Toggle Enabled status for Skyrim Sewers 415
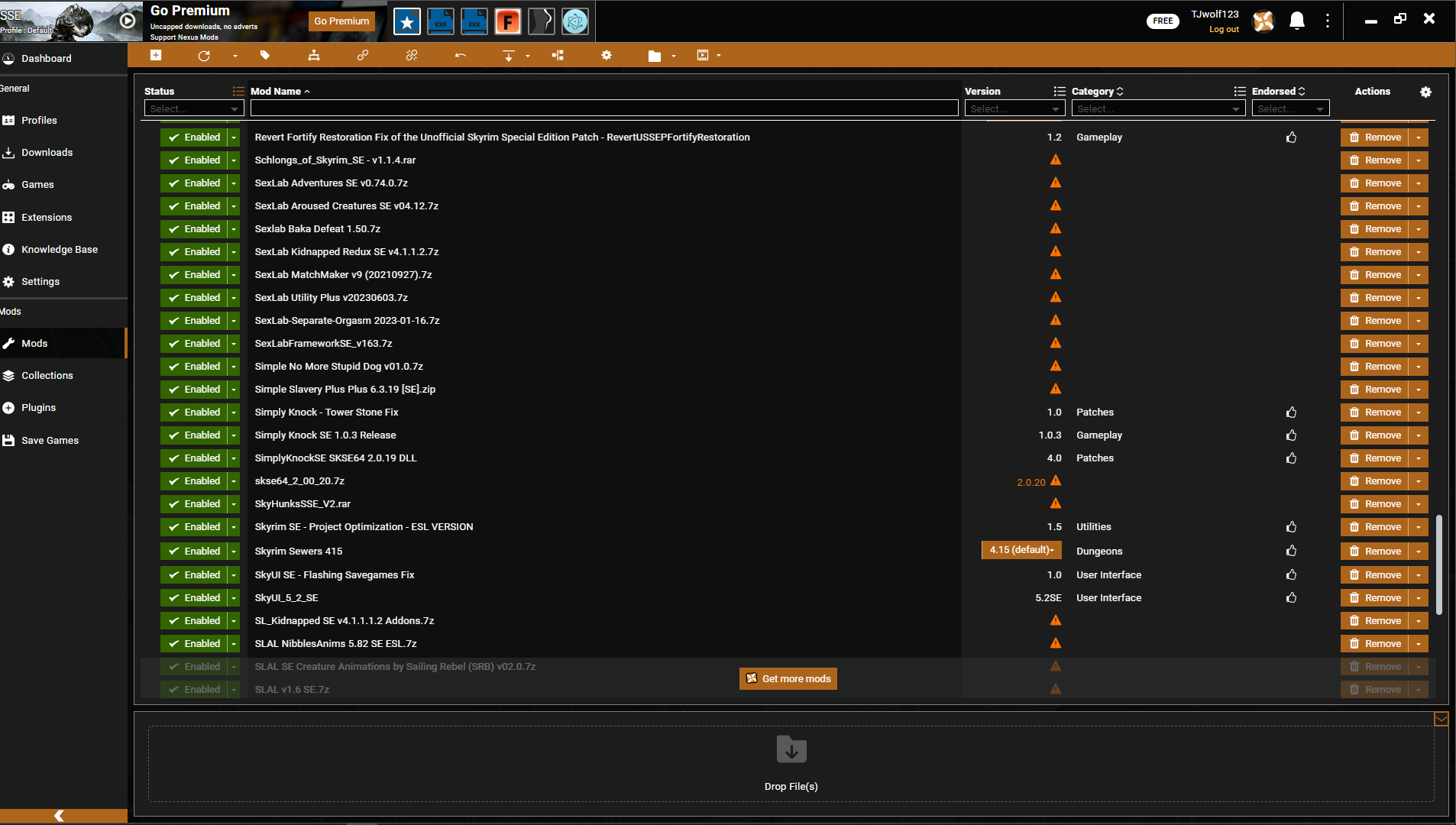 [x=194, y=552]
